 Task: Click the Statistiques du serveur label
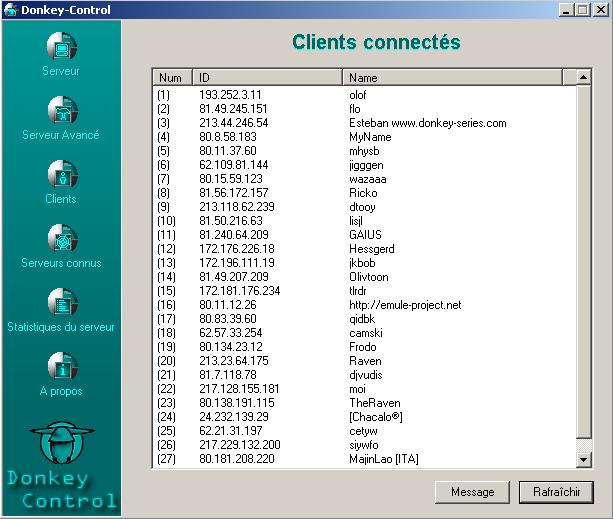coord(61,327)
